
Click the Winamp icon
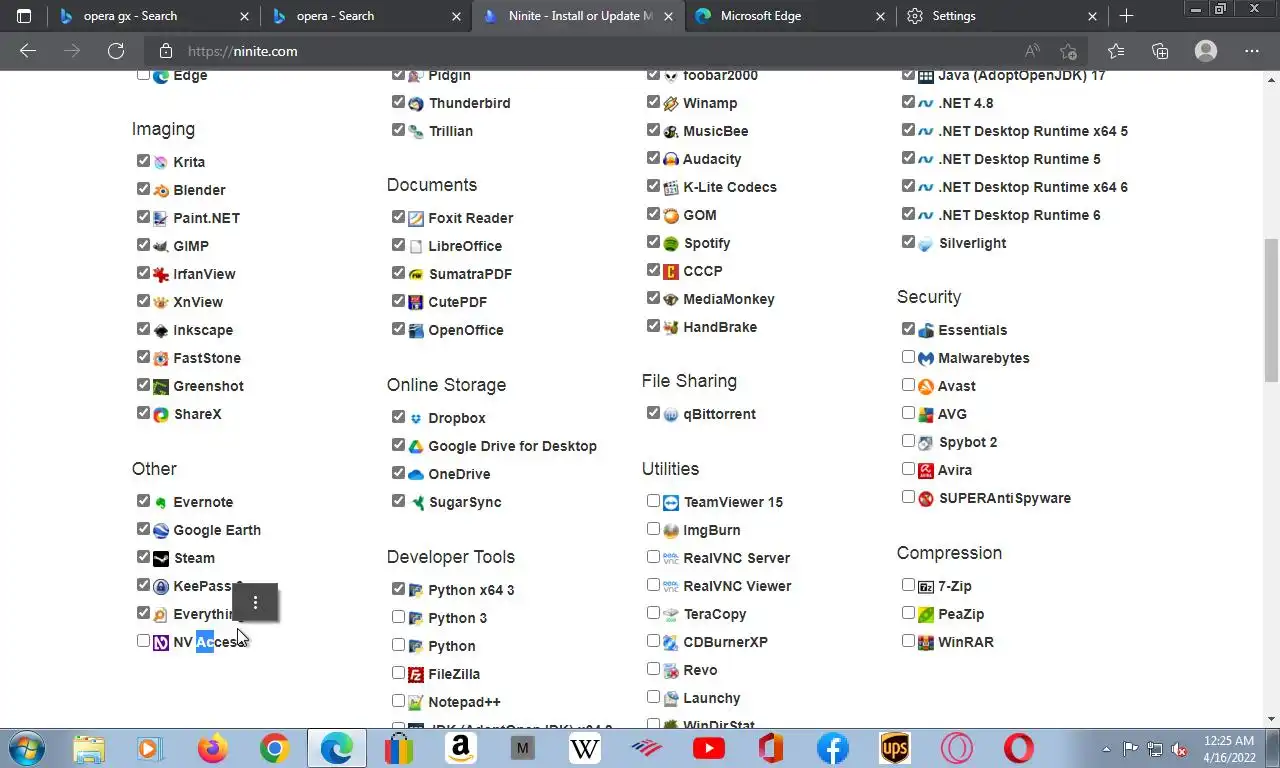[x=671, y=103]
